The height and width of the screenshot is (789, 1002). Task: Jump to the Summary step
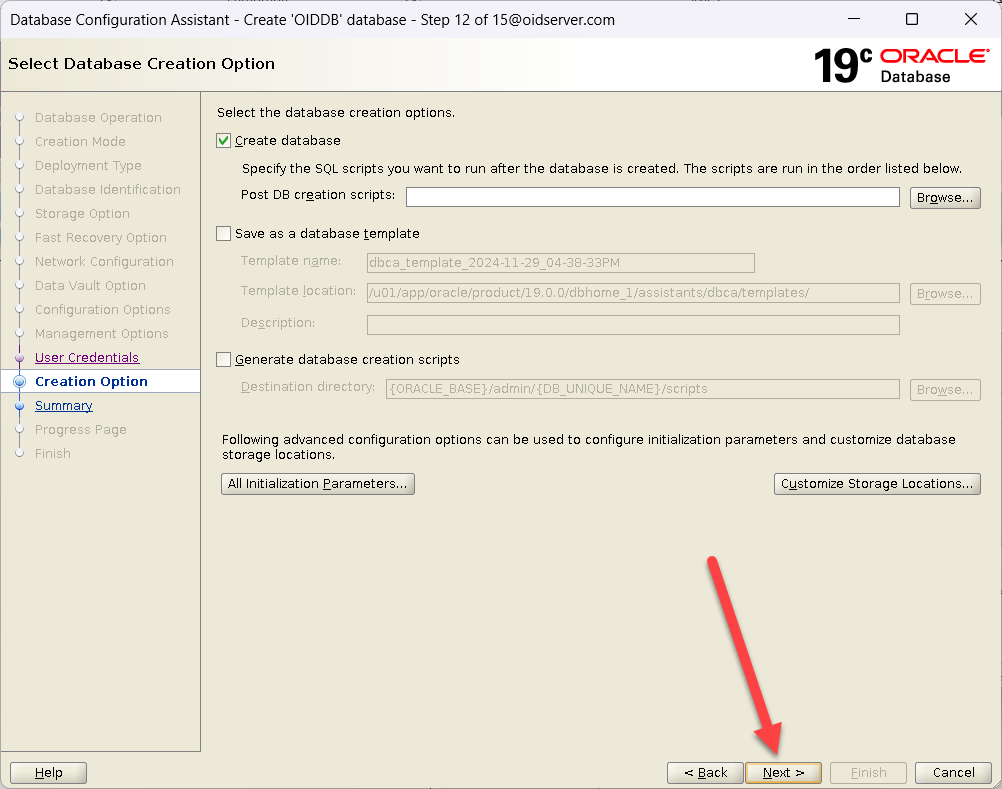(64, 406)
